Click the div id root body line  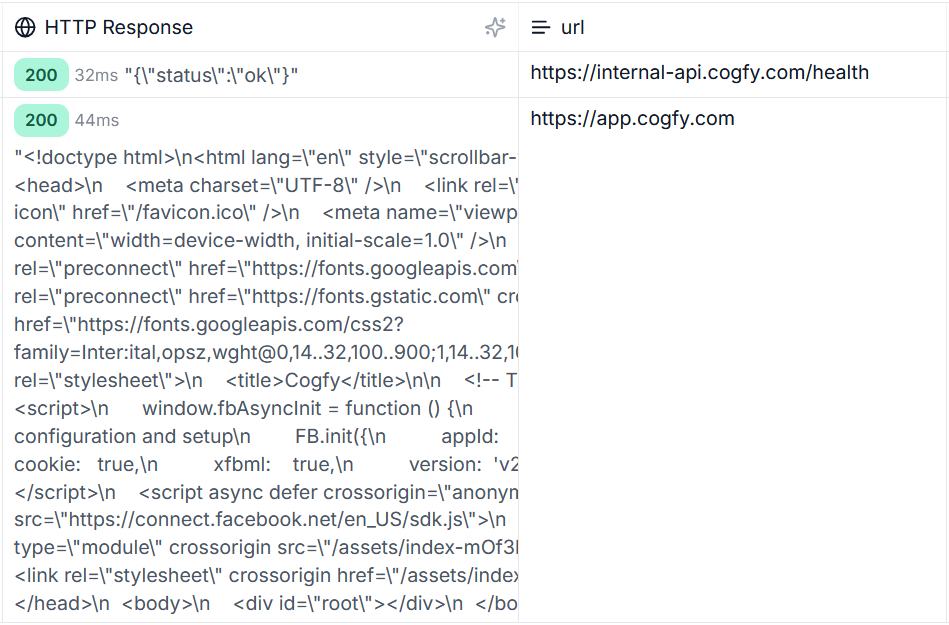click(x=266, y=604)
